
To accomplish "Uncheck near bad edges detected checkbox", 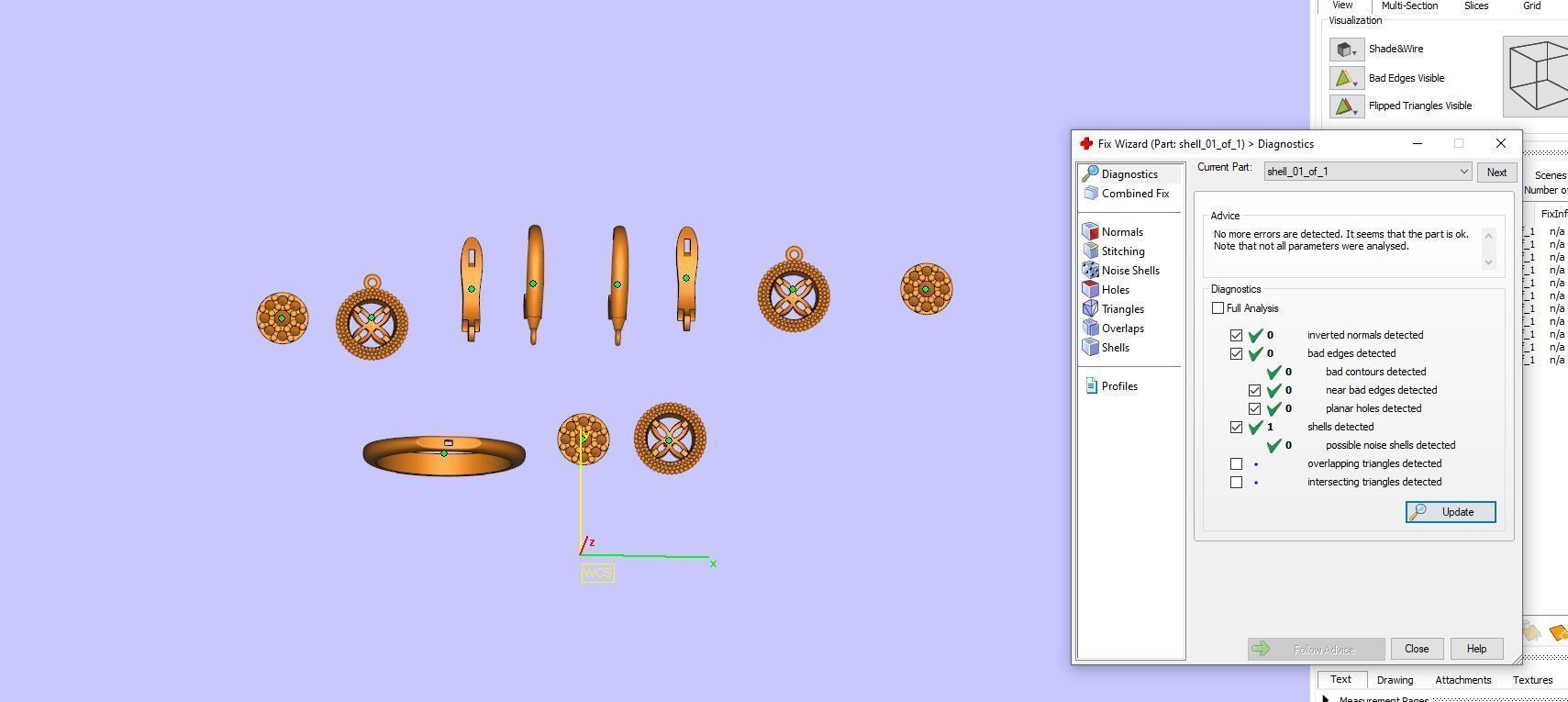I will 1254,391.
